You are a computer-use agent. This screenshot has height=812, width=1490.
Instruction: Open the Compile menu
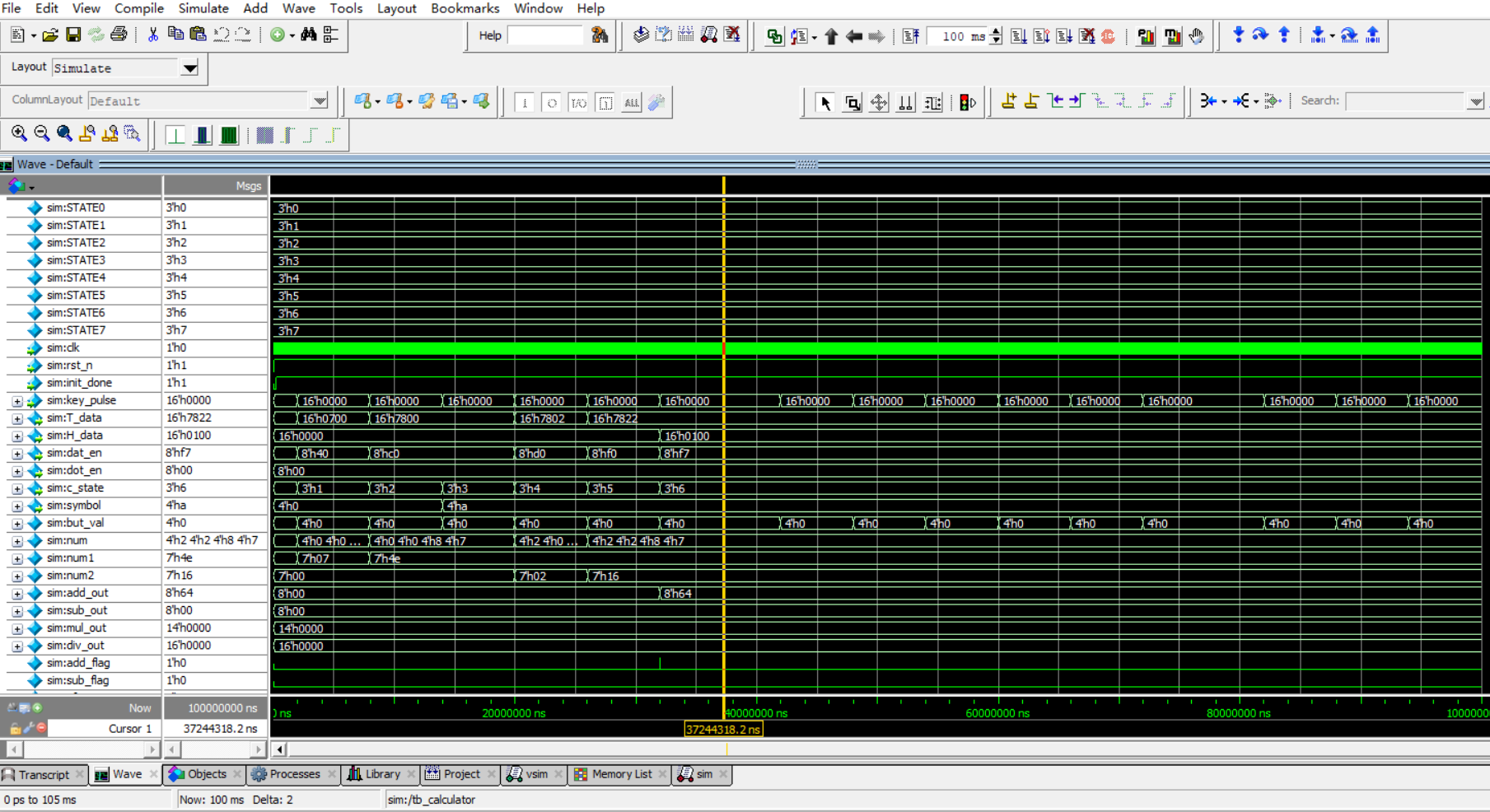coord(138,8)
